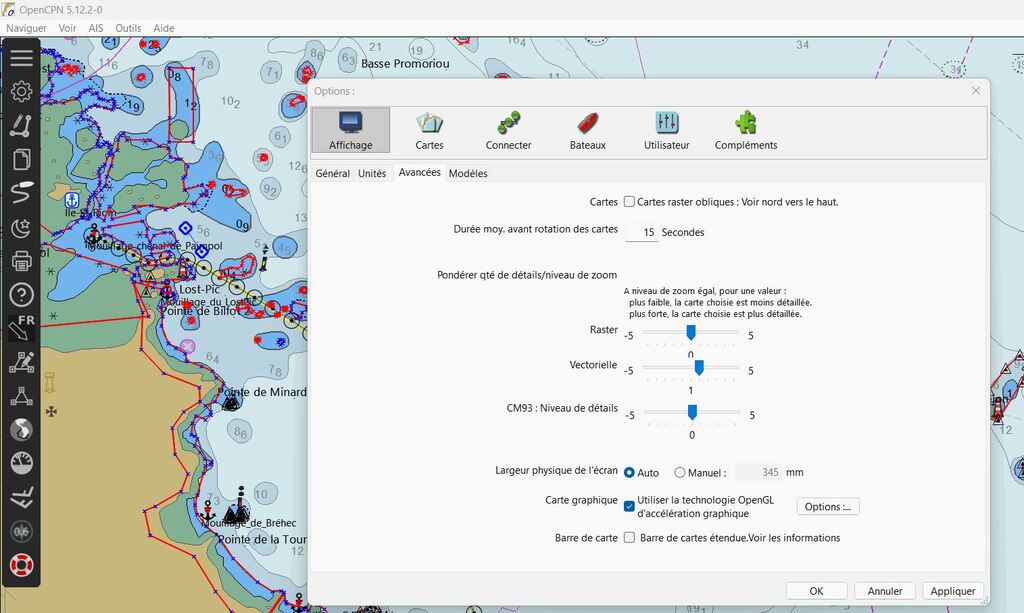The height and width of the screenshot is (613, 1024).
Task: Disable the OpenGL acceleration checkbox
Action: [629, 507]
